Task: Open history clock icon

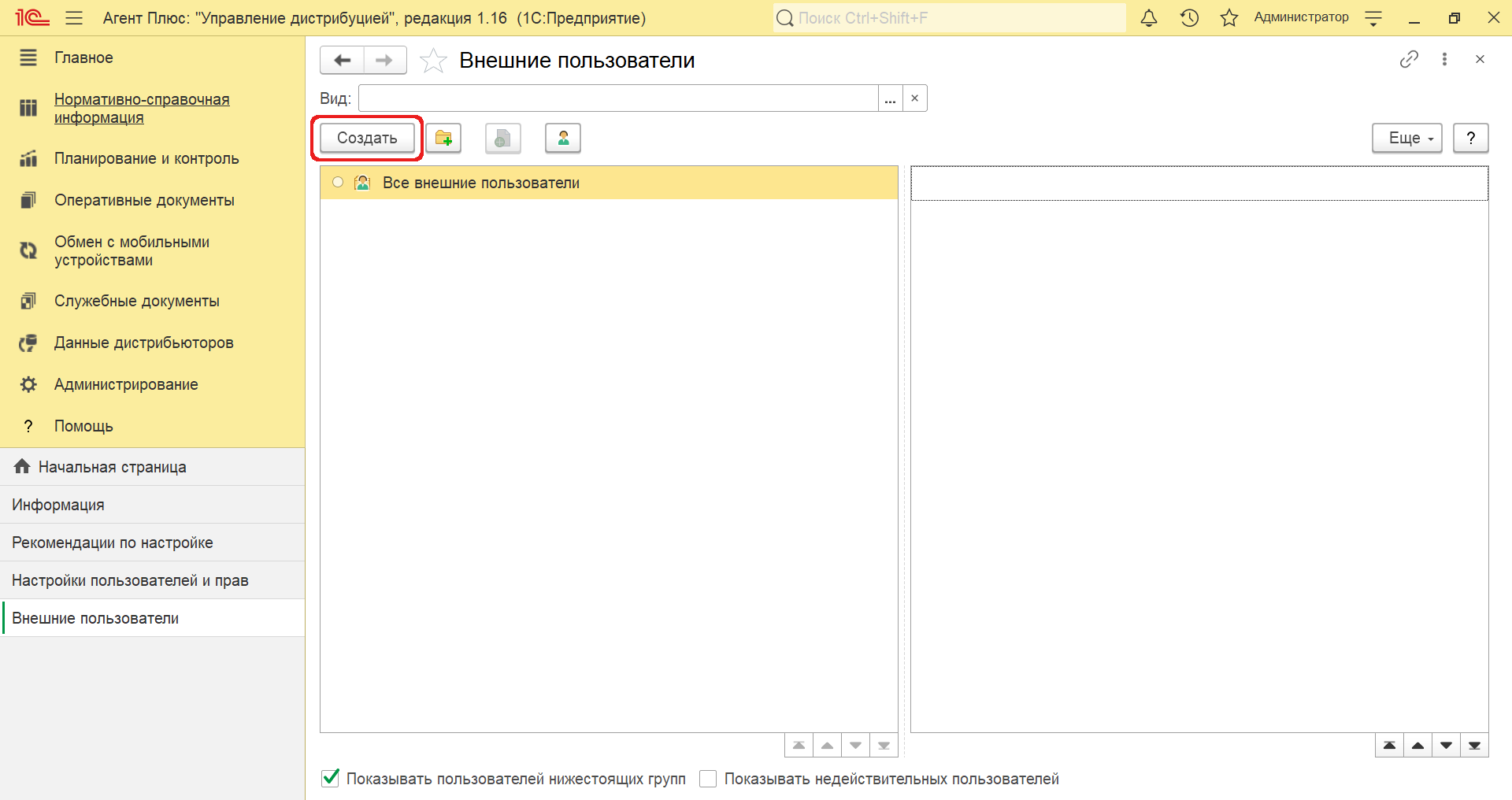Action: click(1189, 18)
